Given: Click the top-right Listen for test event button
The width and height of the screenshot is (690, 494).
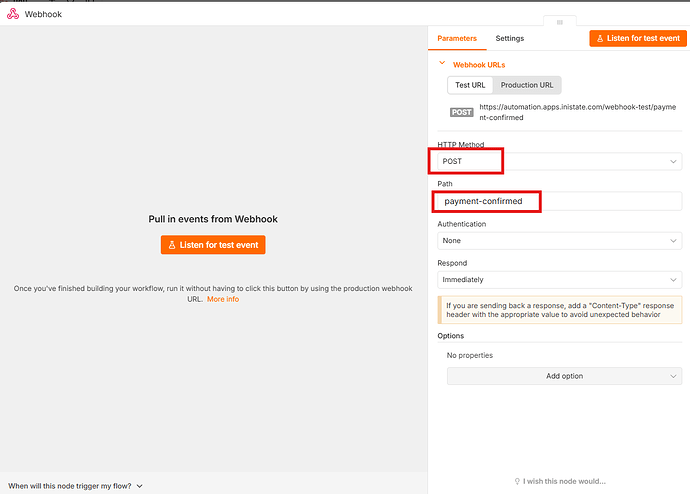Looking at the screenshot, I should 638,38.
